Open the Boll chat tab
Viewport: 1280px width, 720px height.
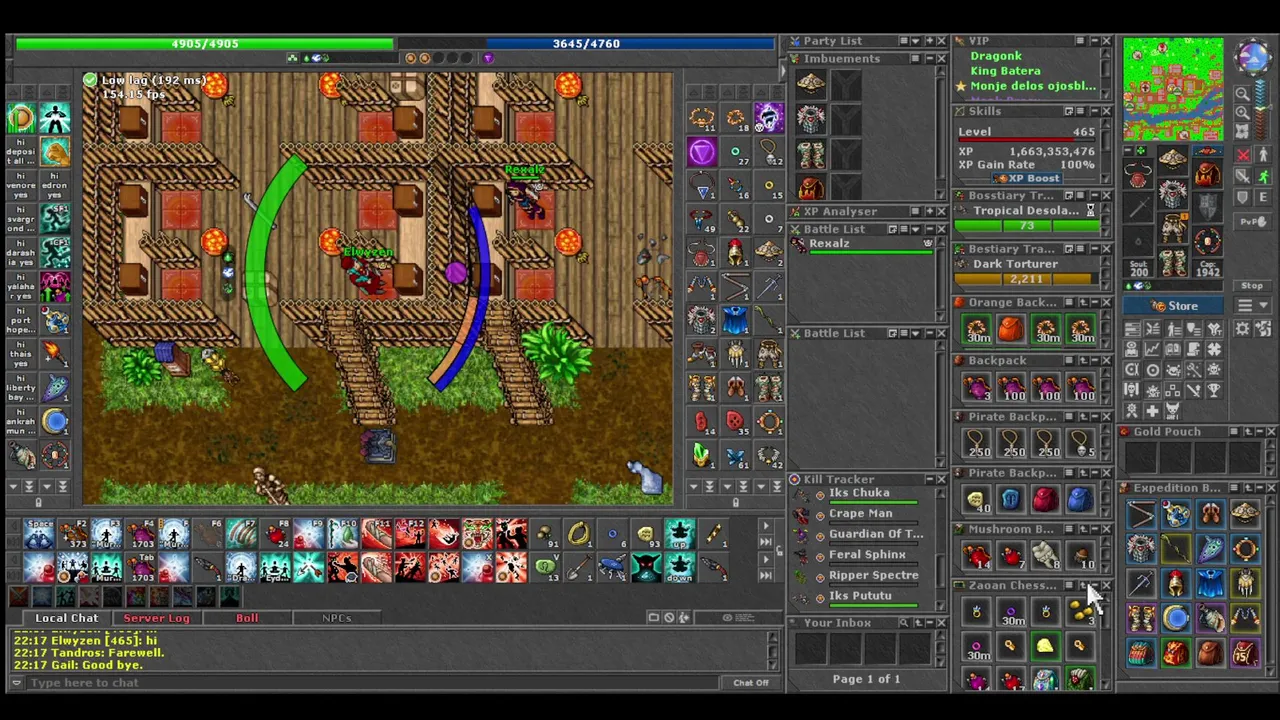[x=247, y=618]
